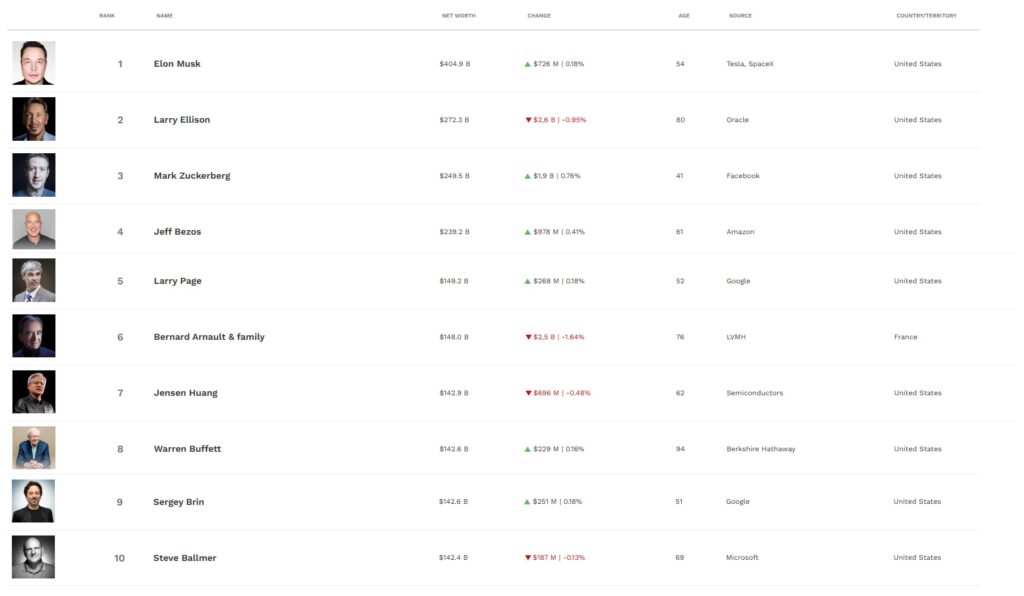Click the green up arrow in Elon Musk's row
Viewport: 1024px width, 596px height.
pyautogui.click(x=528, y=64)
